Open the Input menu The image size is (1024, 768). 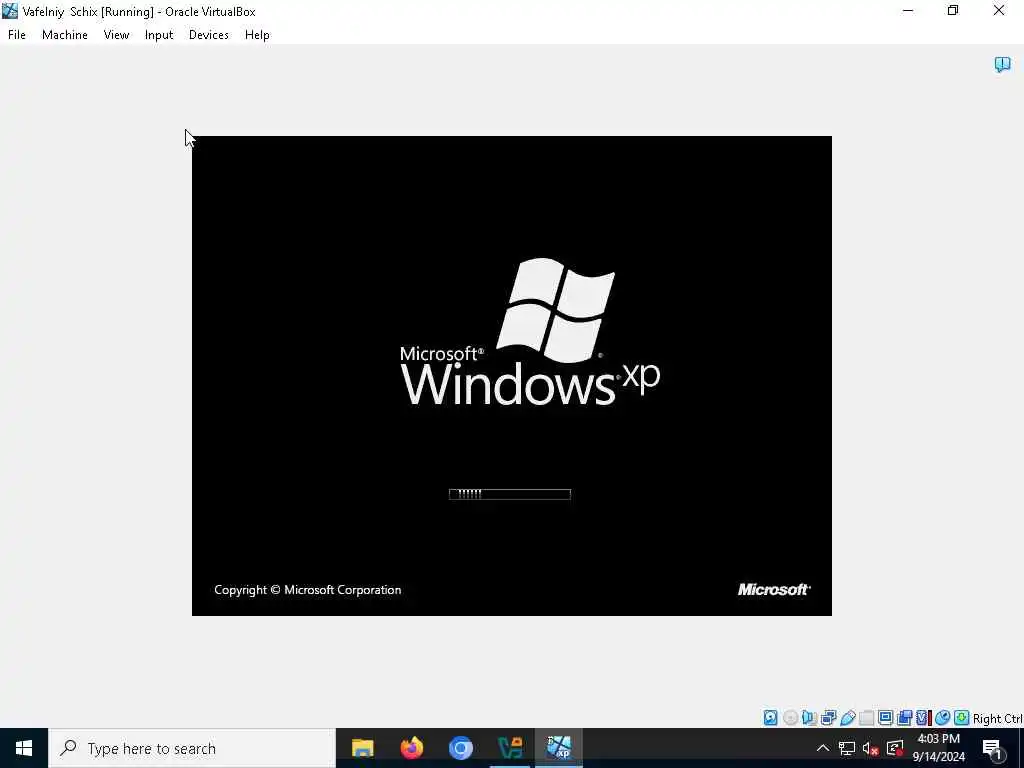click(159, 35)
